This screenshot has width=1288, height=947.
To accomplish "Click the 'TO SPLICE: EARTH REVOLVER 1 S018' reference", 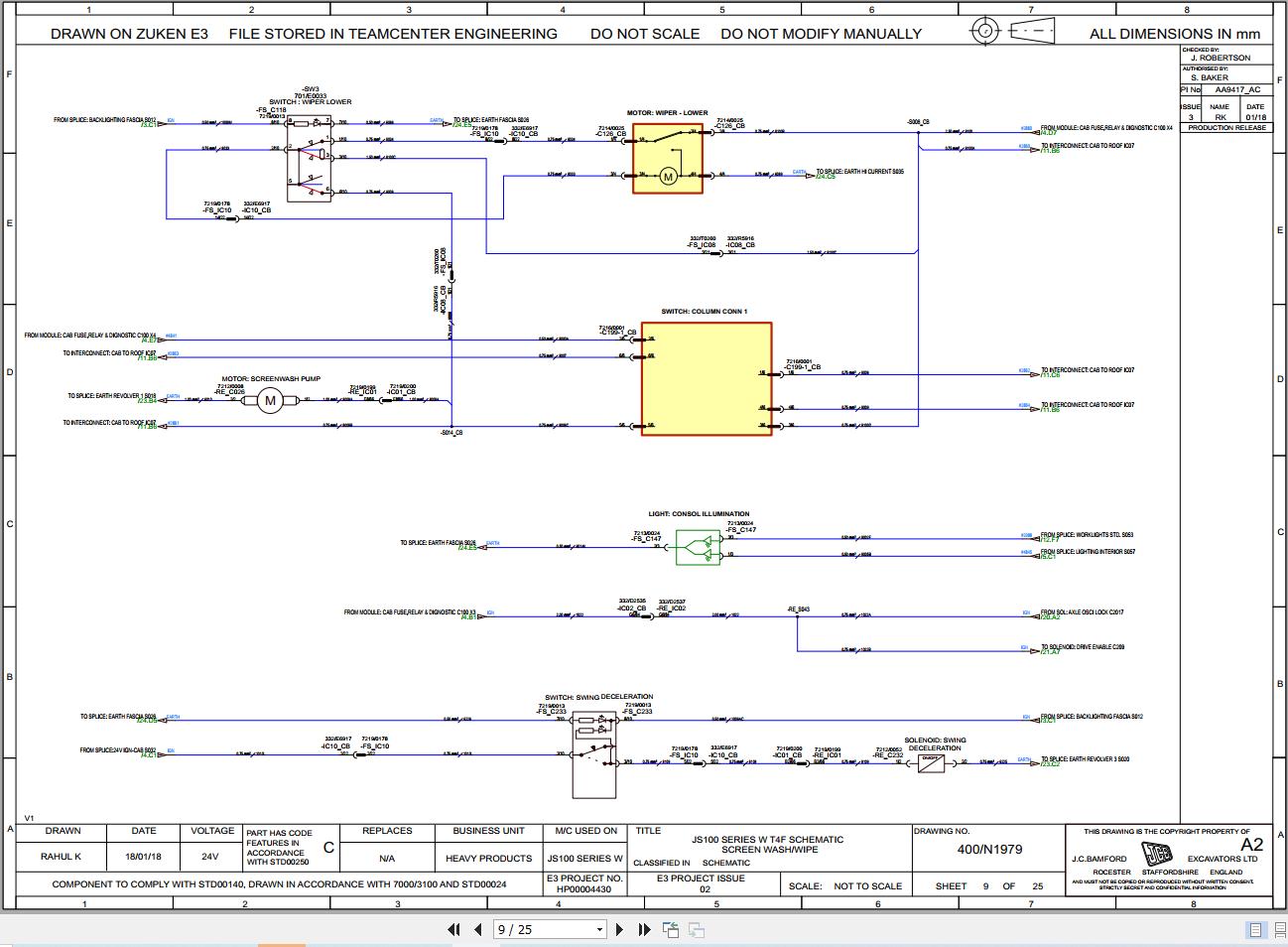I will (x=112, y=396).
